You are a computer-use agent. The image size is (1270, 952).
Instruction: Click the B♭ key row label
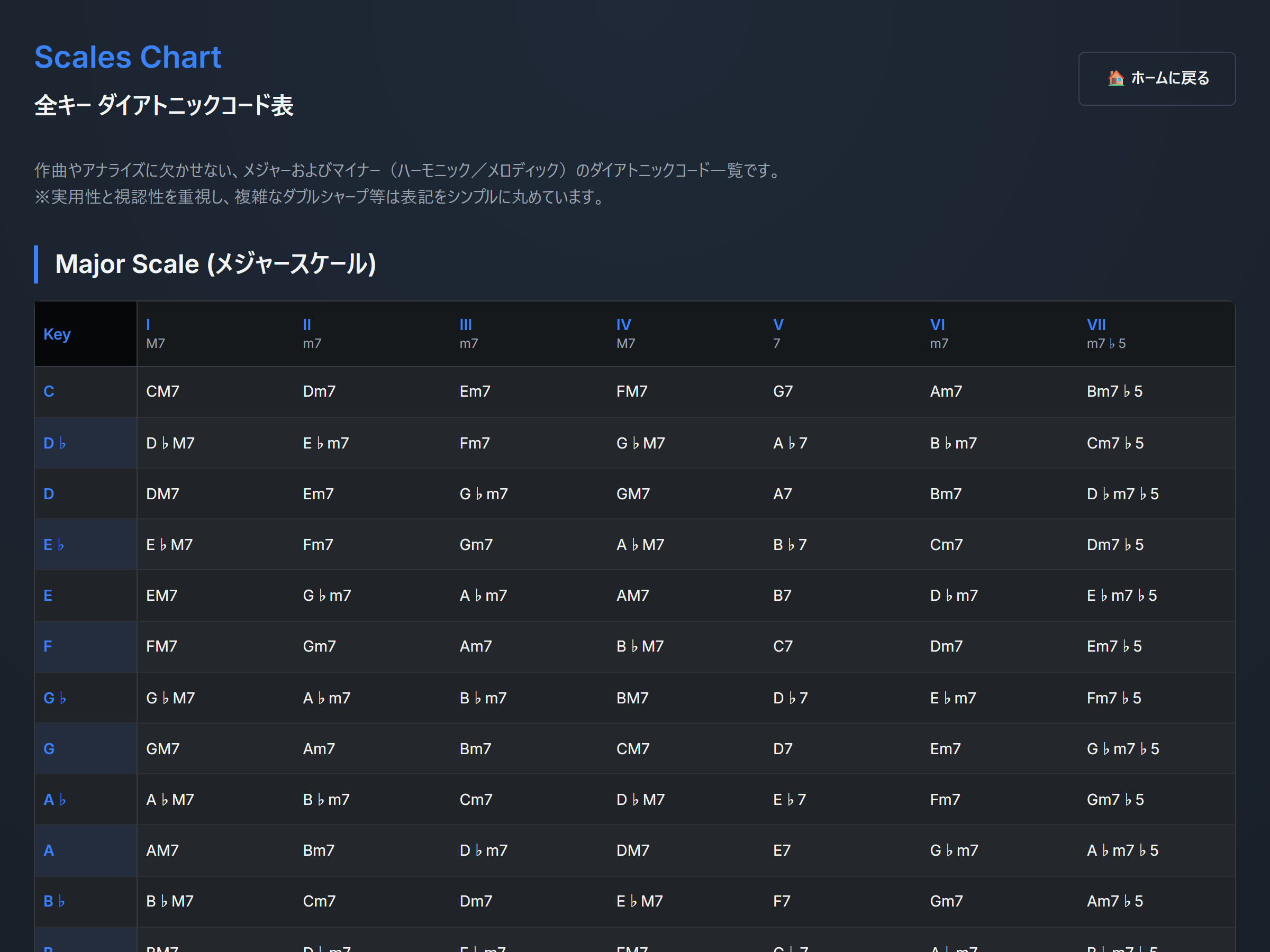(55, 901)
